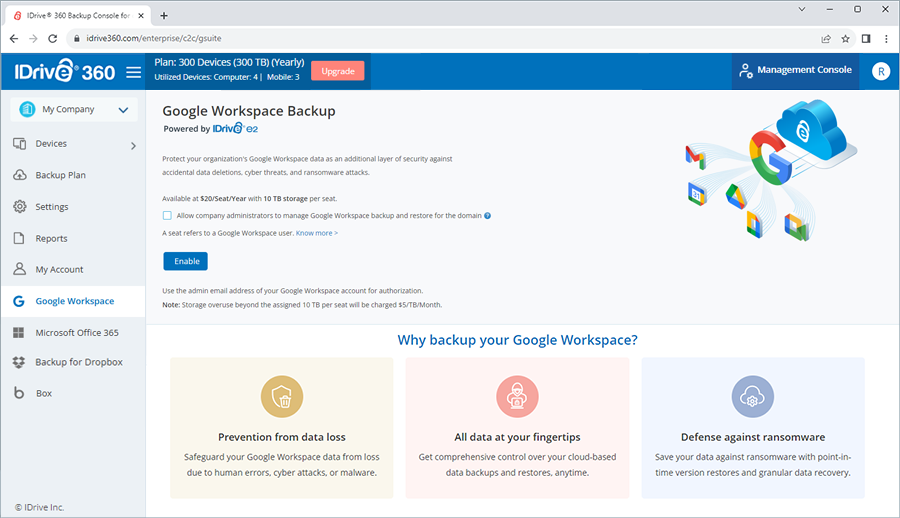Open the tab search chevron
The width and height of the screenshot is (900, 518).
tap(802, 9)
